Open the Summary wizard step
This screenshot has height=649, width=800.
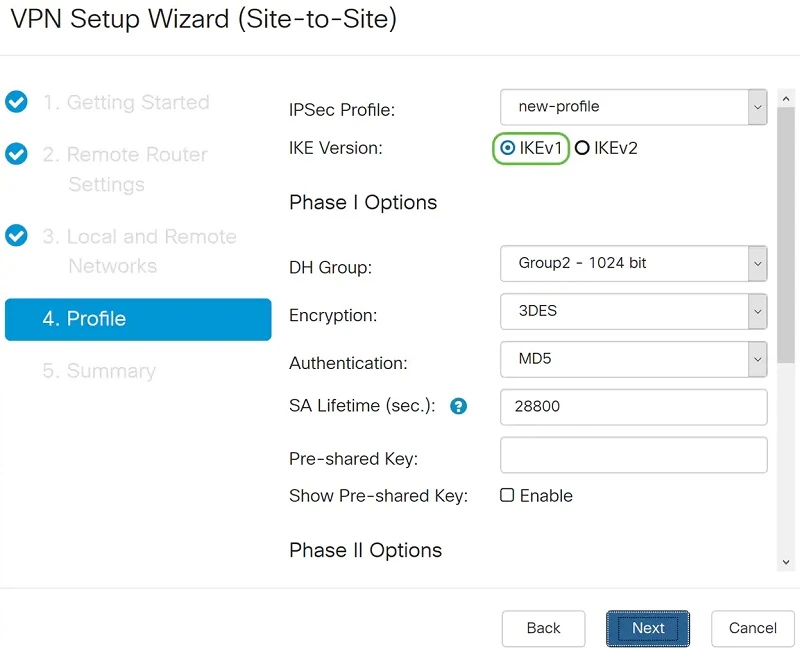pyautogui.click(x=99, y=371)
